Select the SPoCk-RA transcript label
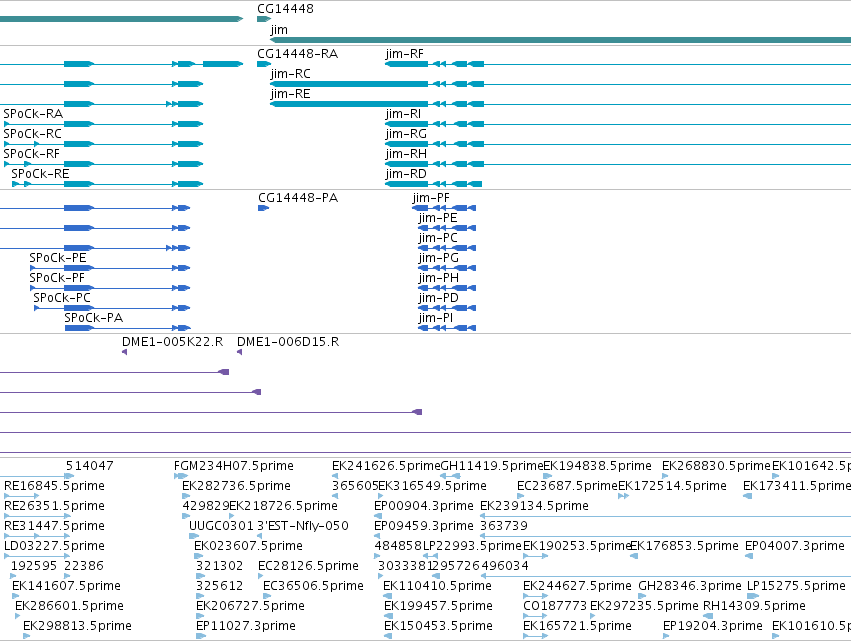Image resolution: width=851 pixels, height=641 pixels. [33, 114]
